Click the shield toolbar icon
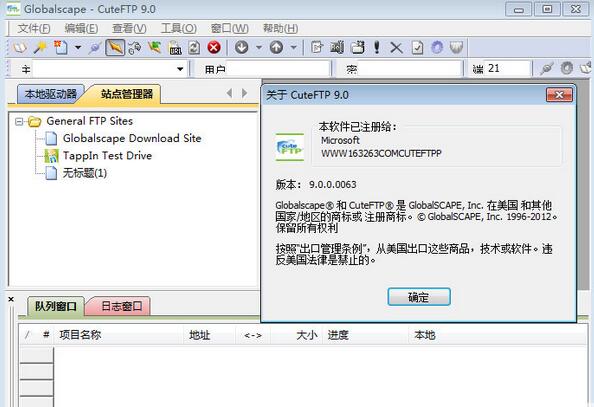 click(456, 48)
